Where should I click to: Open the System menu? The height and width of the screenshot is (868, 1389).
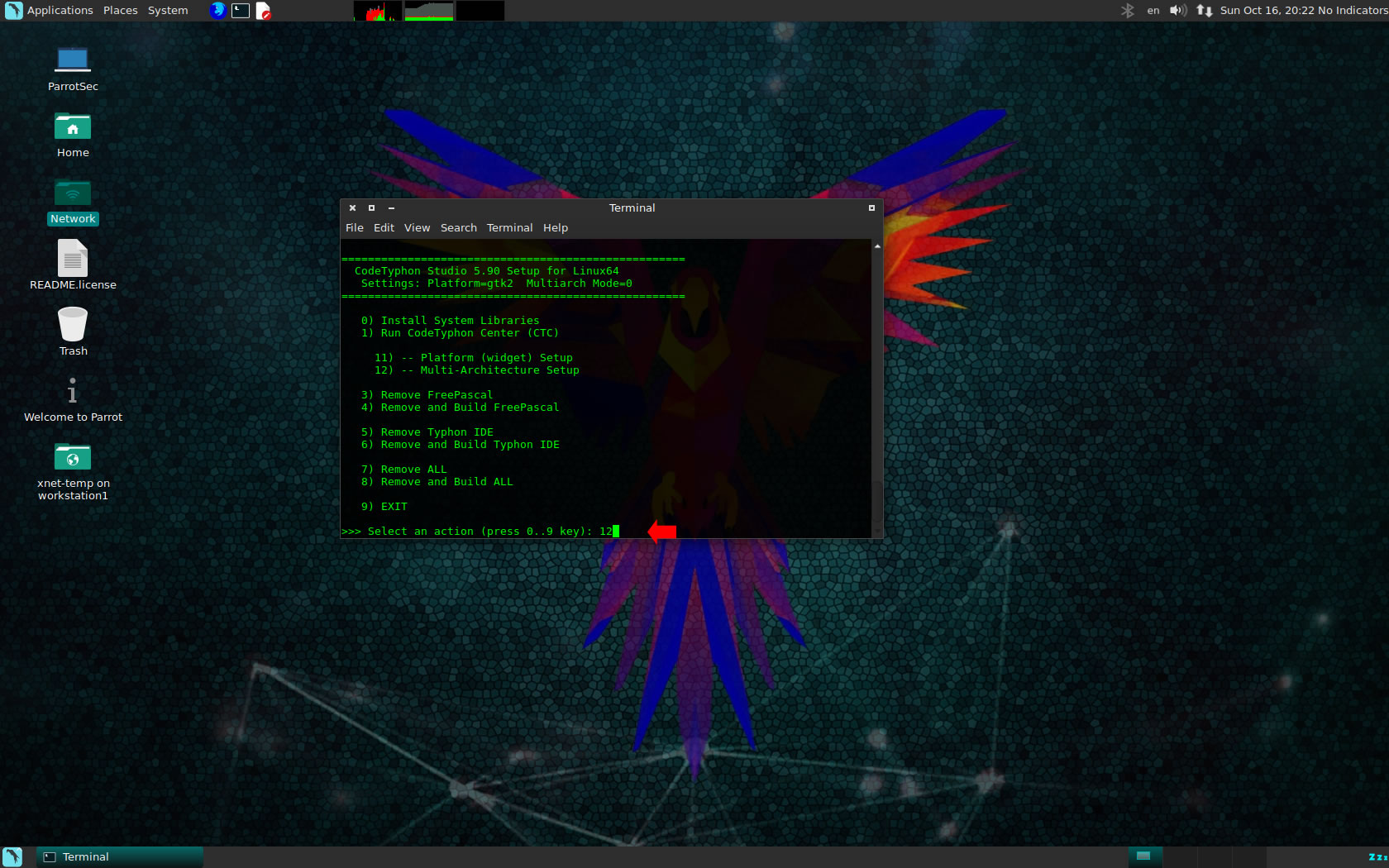coord(168,11)
